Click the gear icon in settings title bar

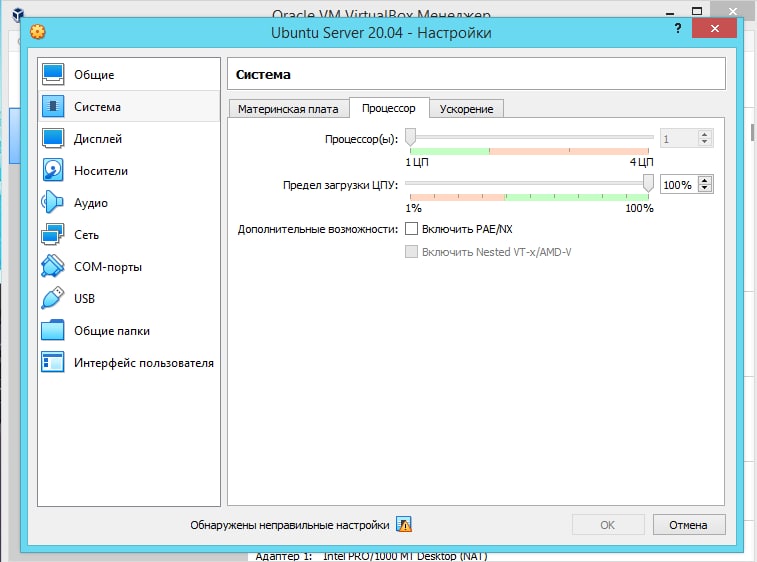point(38,32)
